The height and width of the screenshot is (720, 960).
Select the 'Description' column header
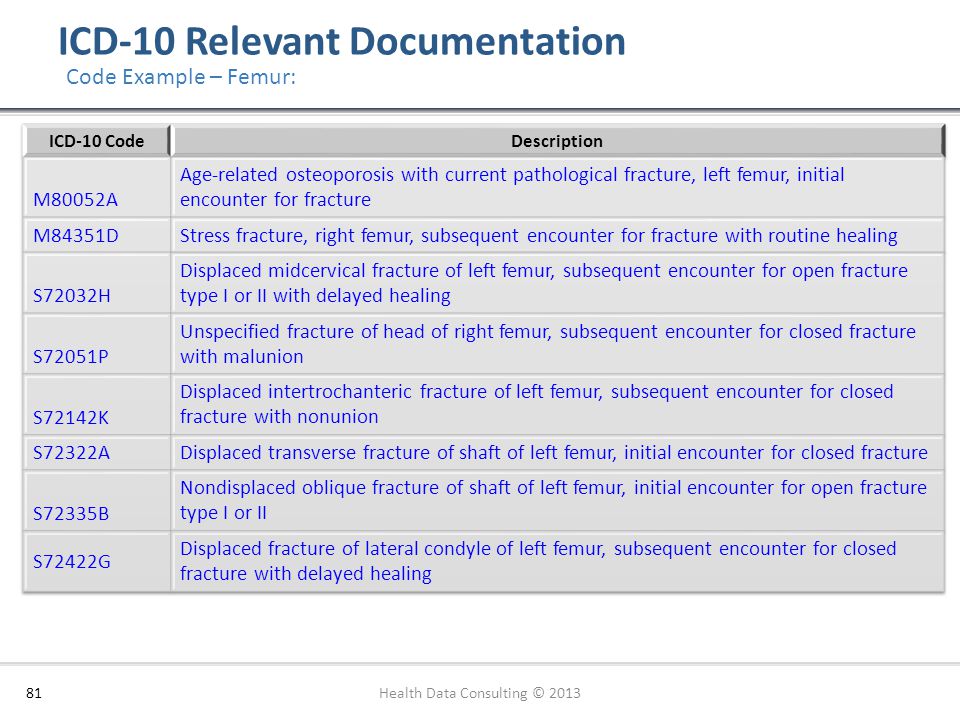pyautogui.click(x=557, y=141)
